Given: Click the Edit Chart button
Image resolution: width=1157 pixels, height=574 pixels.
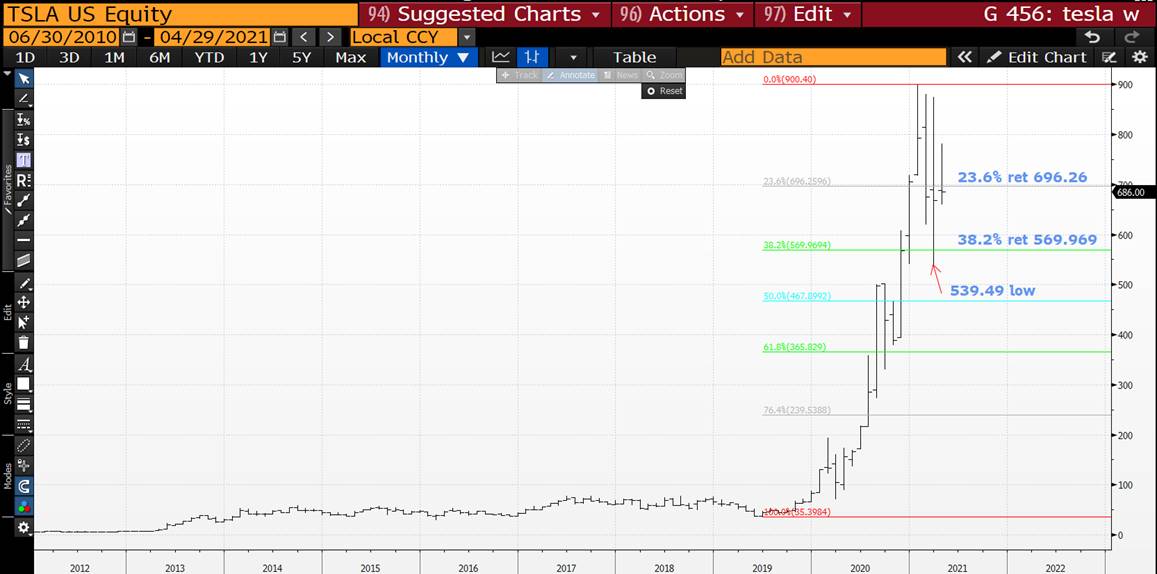Looking at the screenshot, I should click(x=1039, y=57).
